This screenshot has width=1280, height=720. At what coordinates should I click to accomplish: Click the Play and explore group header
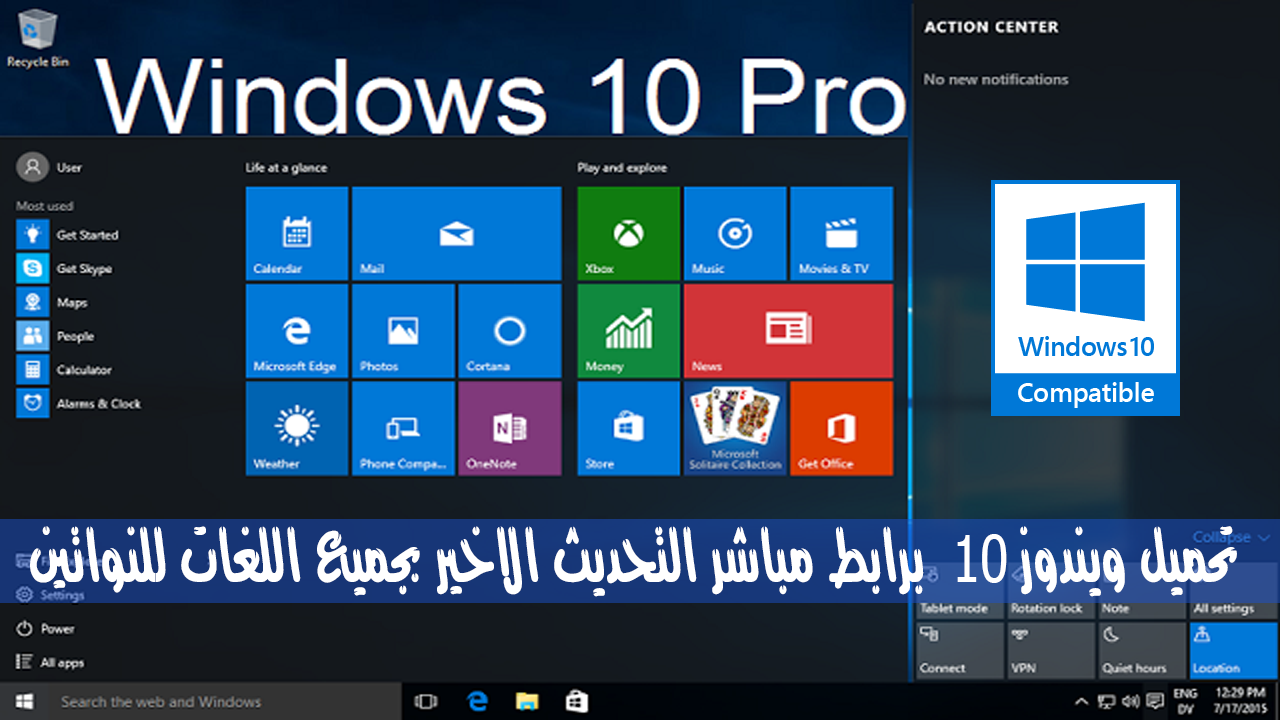pyautogui.click(x=622, y=167)
